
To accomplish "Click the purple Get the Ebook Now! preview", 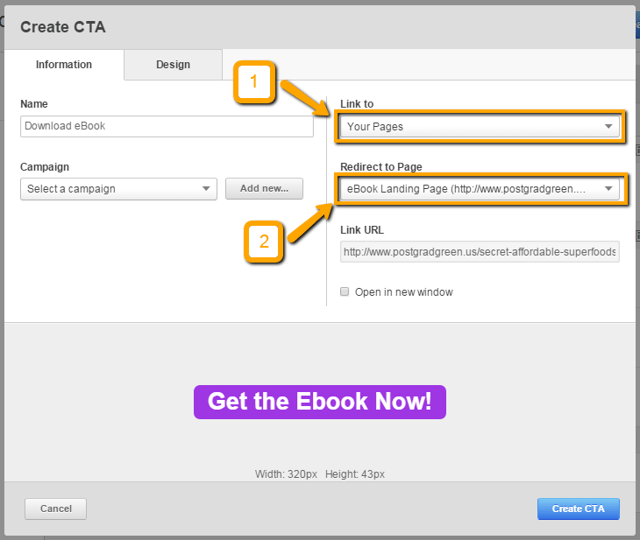I will [319, 402].
